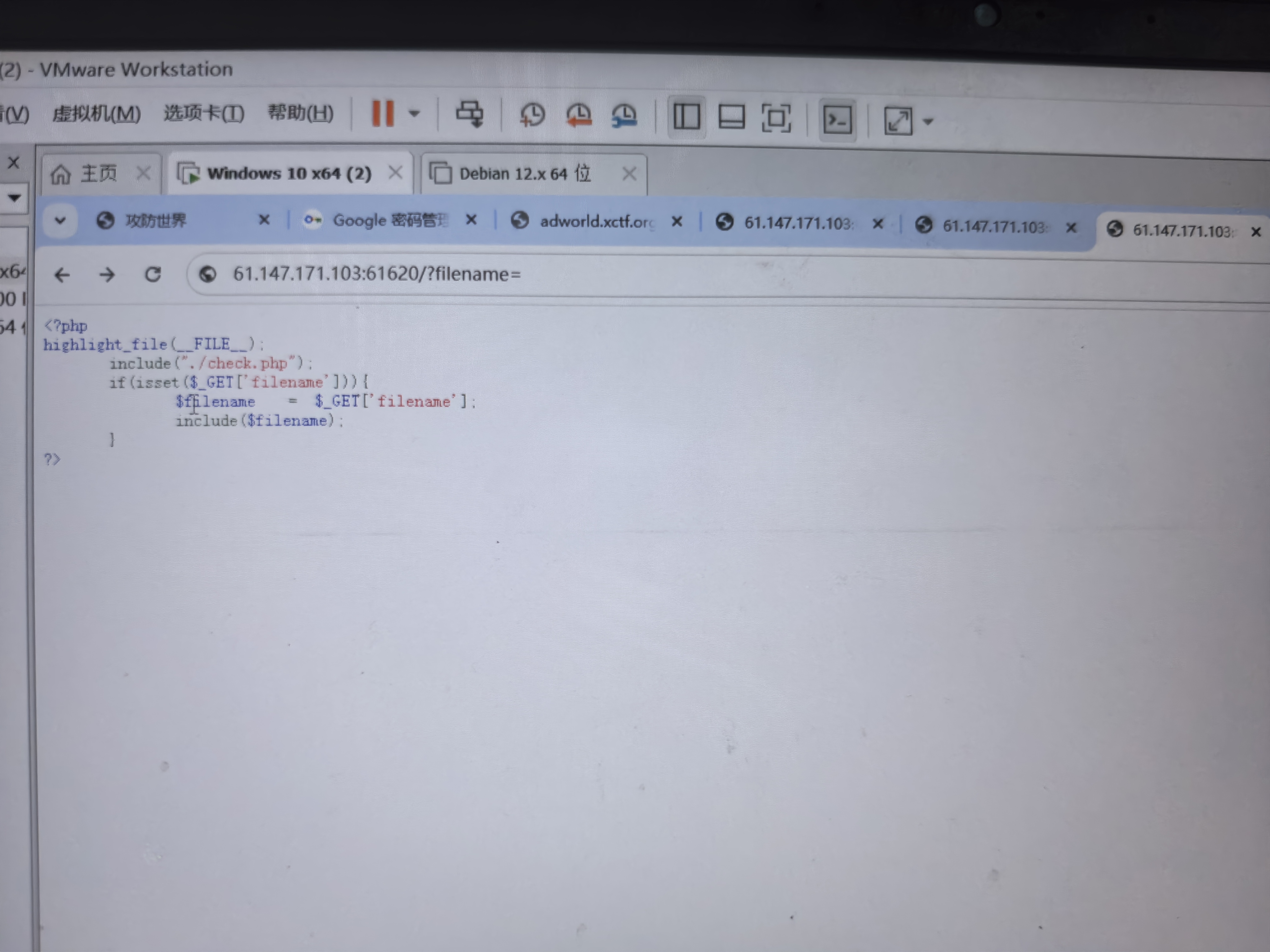
Task: Click the stretch guest display icon
Action: point(898,121)
